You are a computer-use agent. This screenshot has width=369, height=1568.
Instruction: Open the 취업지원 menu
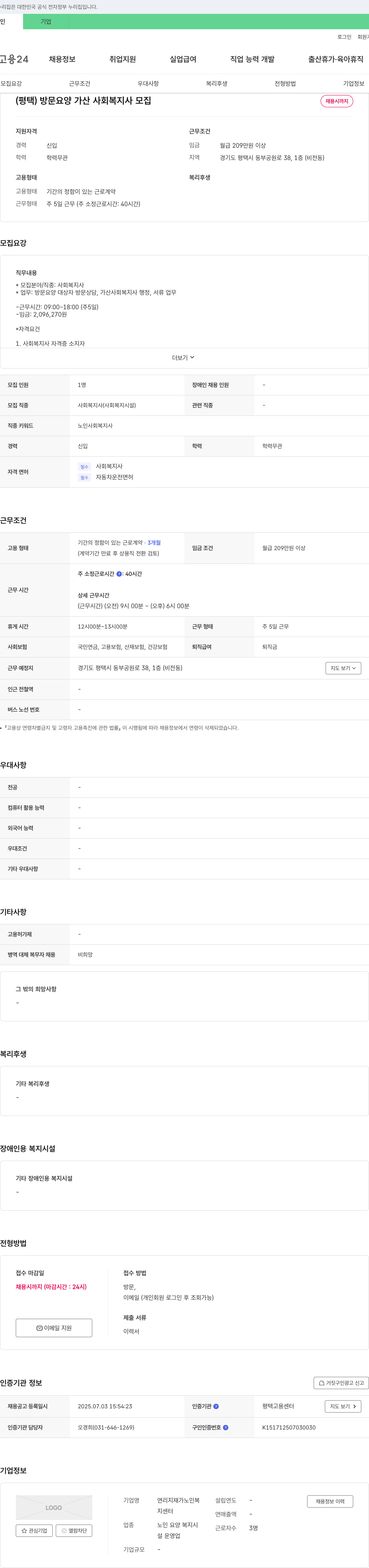[122, 59]
